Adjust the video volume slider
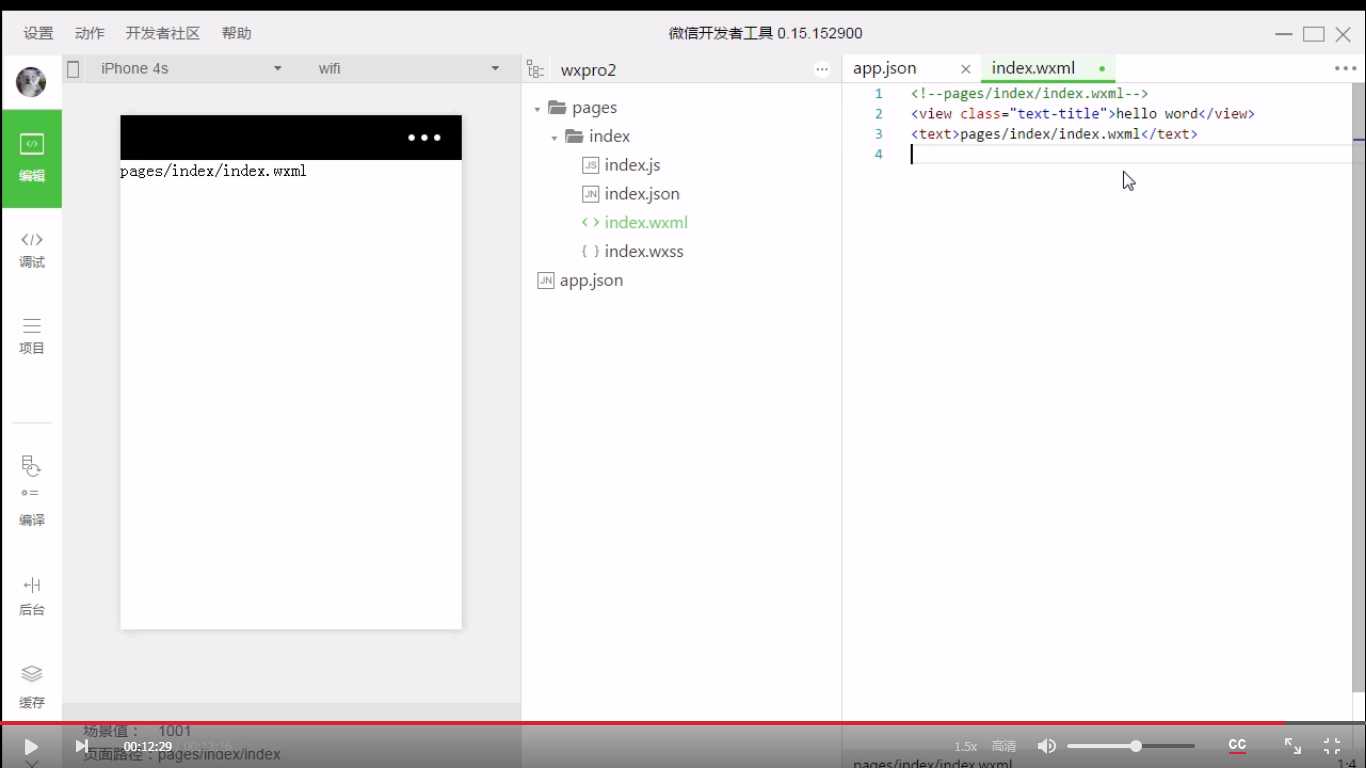Viewport: 1366px width, 768px height. pyautogui.click(x=1131, y=746)
